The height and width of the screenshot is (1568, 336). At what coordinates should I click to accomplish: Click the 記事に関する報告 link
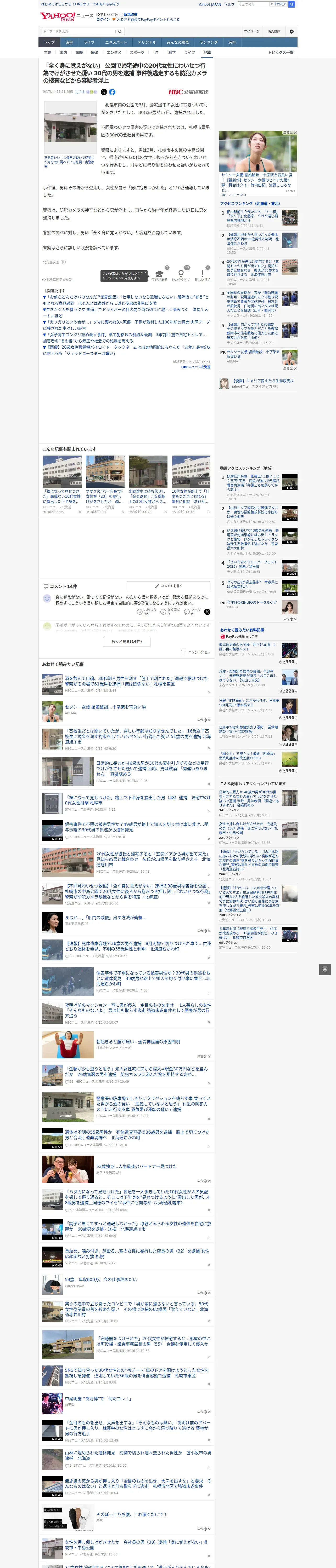tap(57, 279)
